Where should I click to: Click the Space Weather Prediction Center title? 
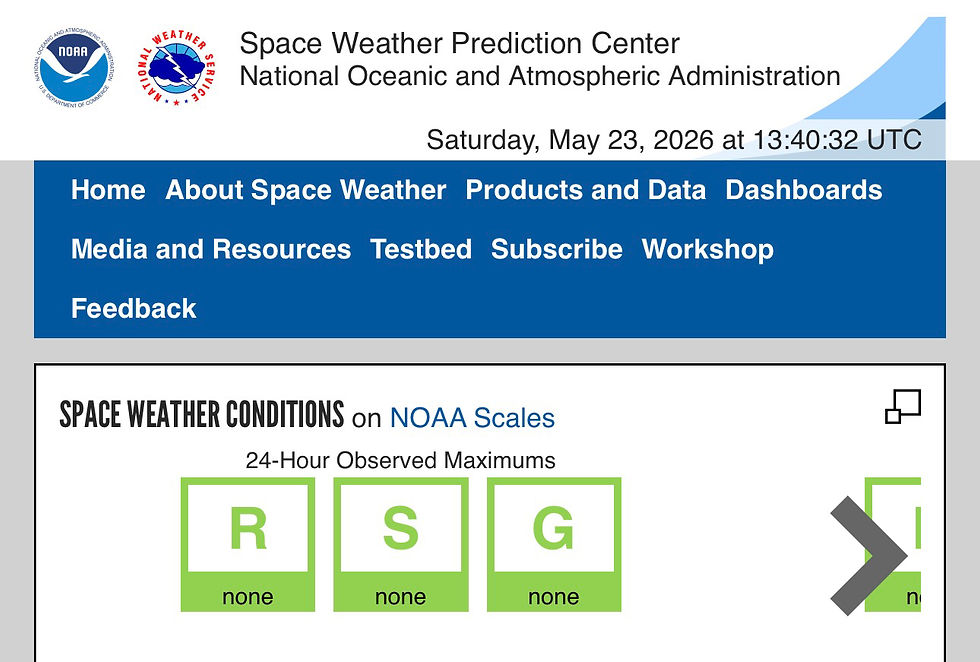pos(459,44)
